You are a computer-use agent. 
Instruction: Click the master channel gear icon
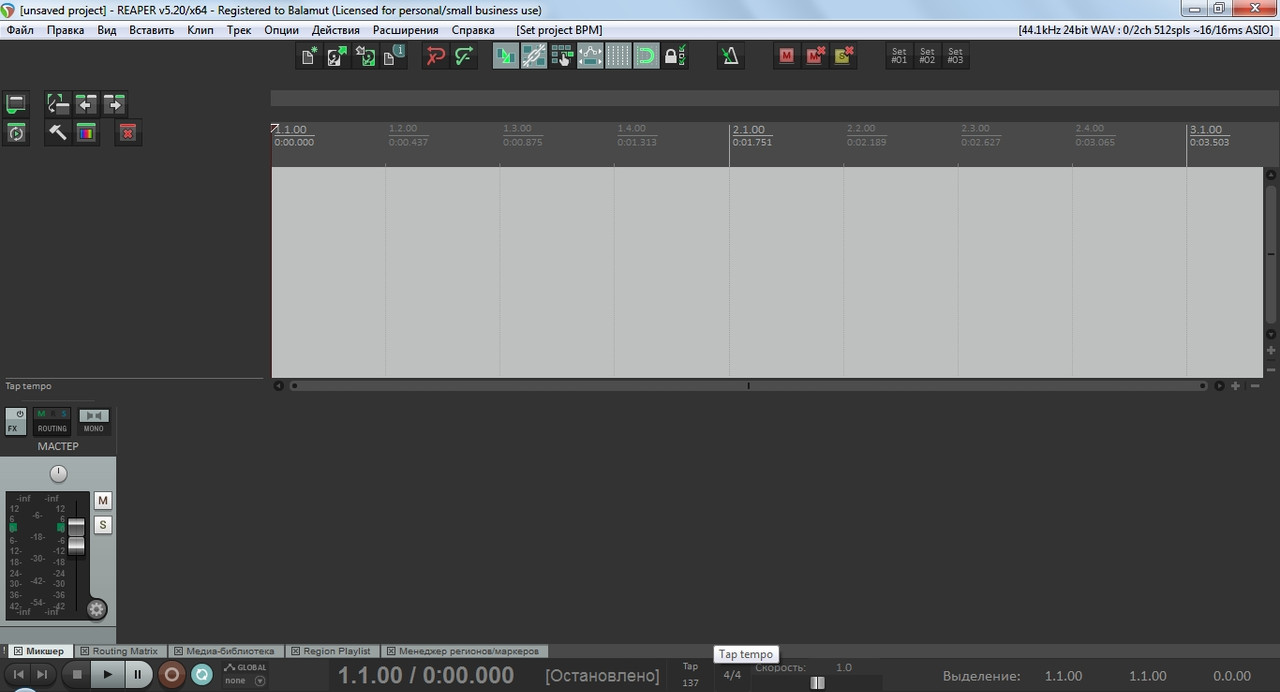pos(96,608)
